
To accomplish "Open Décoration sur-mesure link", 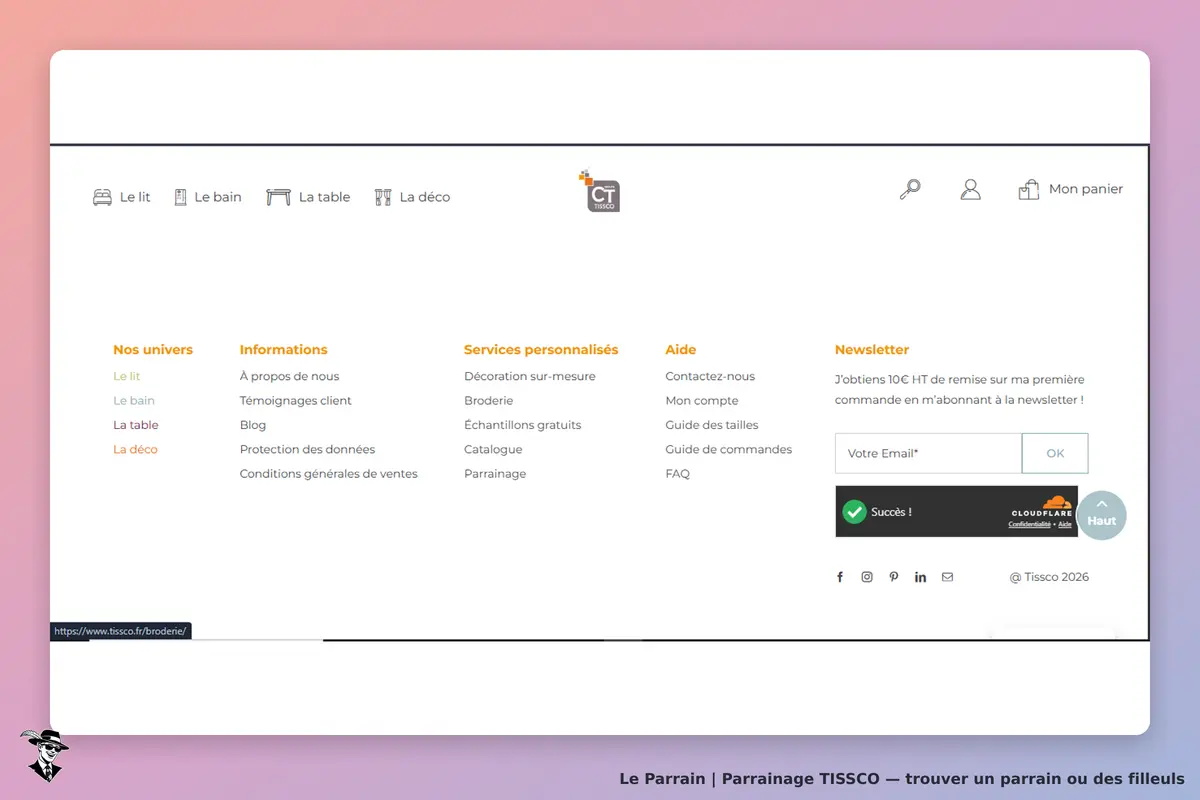I will click(x=530, y=376).
